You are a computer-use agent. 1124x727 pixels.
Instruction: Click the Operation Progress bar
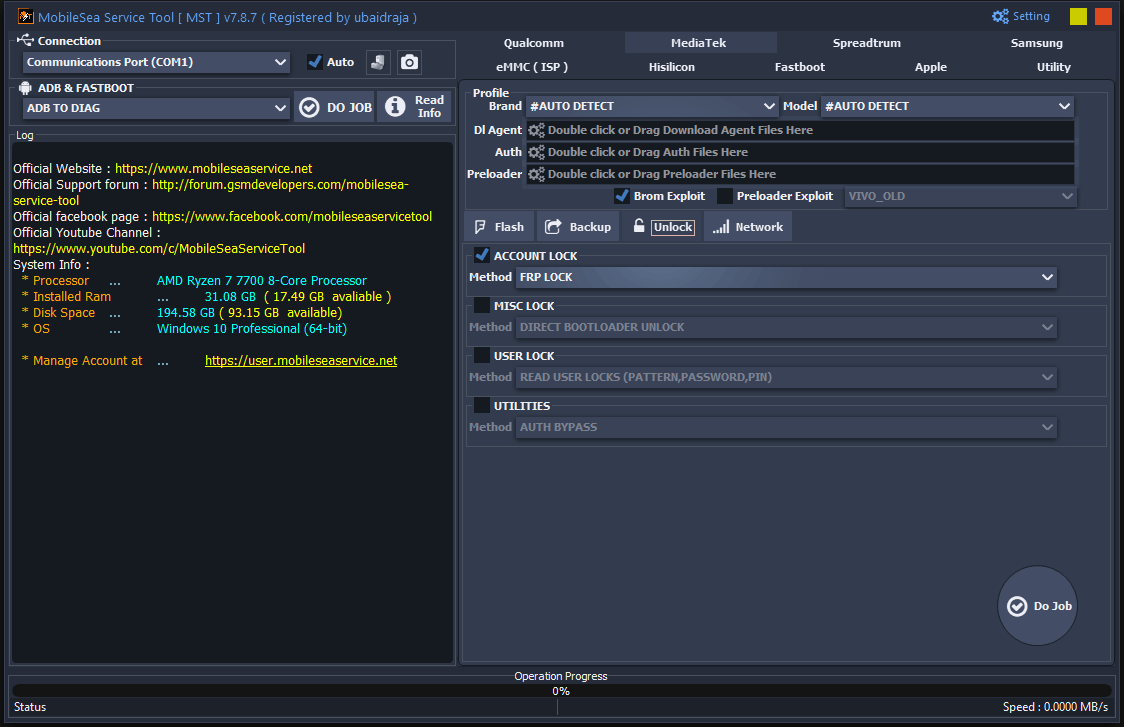[x=561, y=690]
